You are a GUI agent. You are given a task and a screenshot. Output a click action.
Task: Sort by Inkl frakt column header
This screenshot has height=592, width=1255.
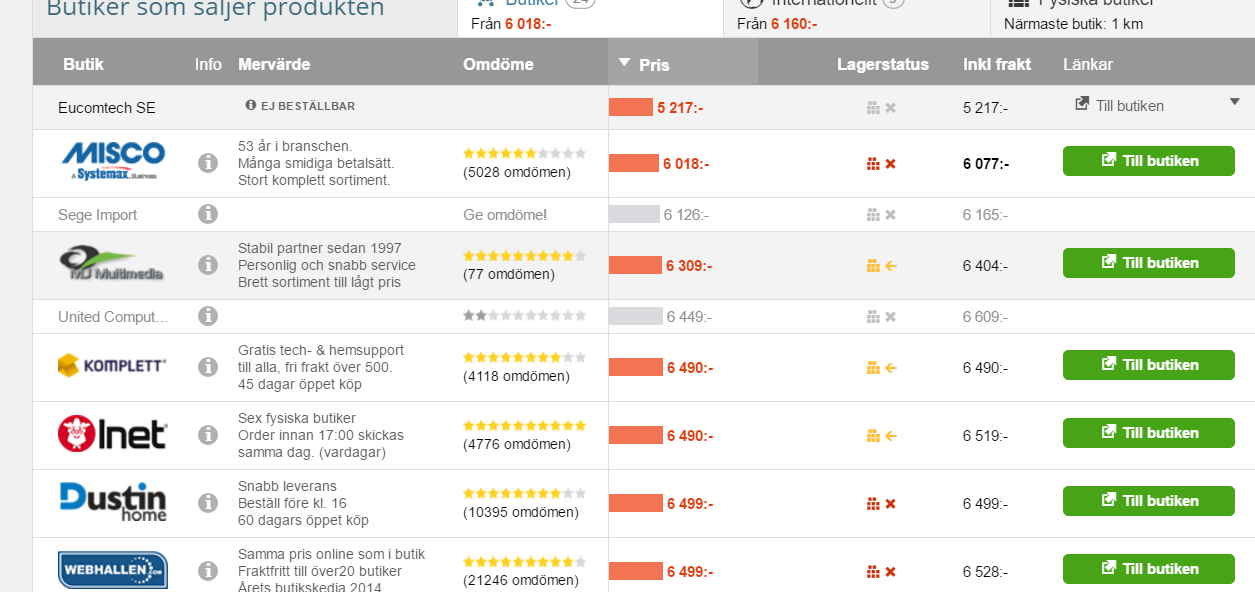click(x=996, y=65)
